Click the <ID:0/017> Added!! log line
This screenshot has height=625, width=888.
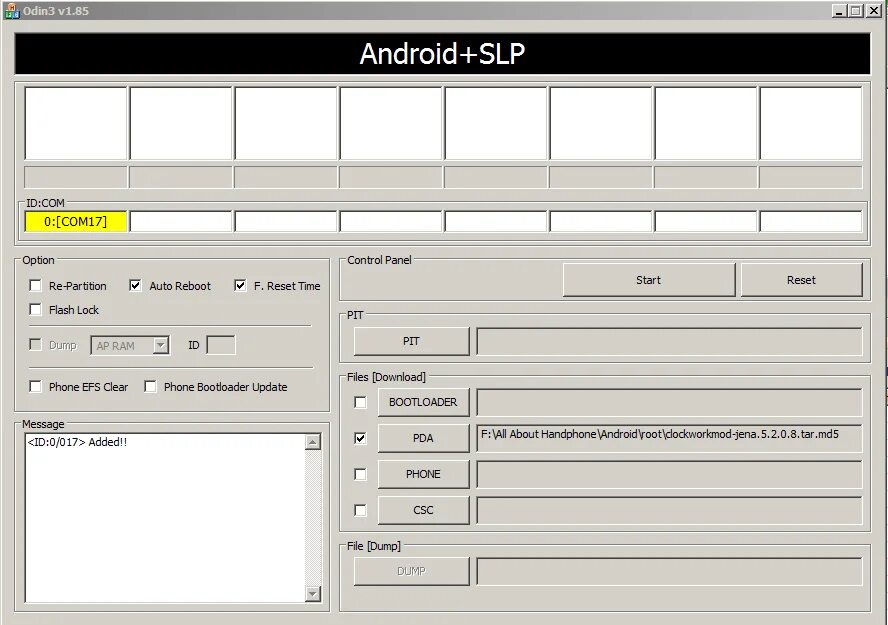(x=78, y=442)
